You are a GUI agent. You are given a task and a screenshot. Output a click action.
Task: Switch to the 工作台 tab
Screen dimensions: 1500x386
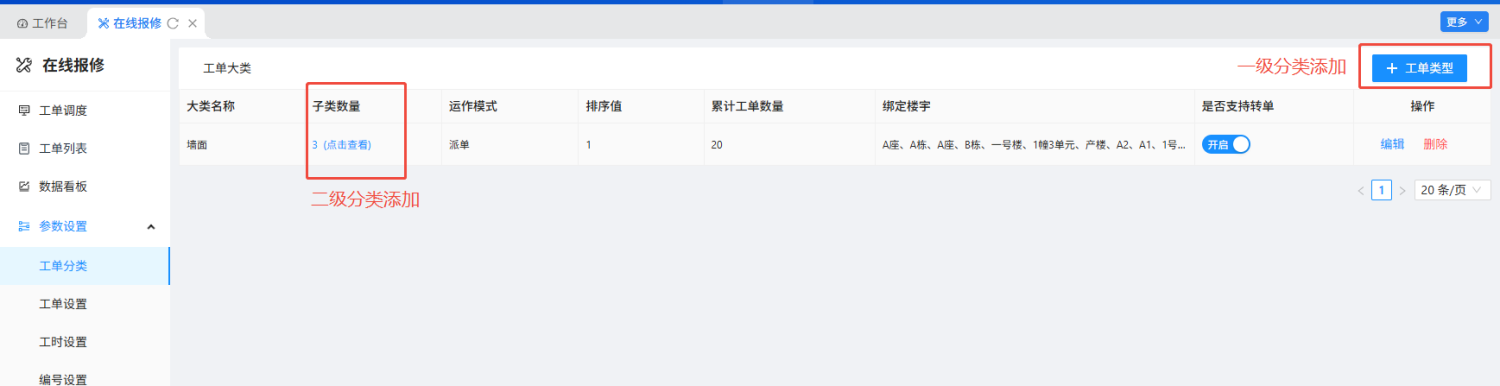coord(43,23)
